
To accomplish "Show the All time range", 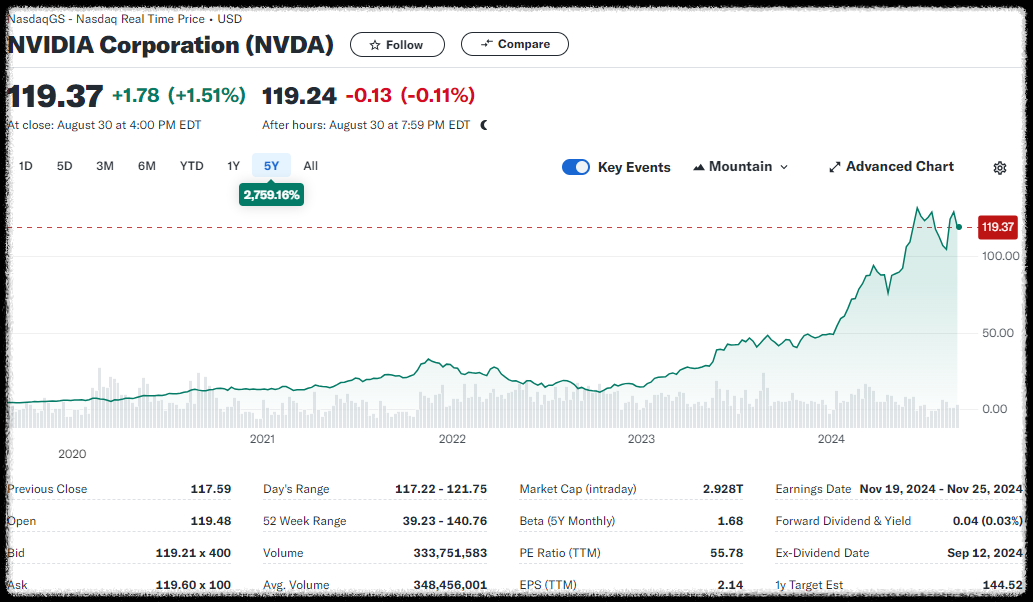I will pyautogui.click(x=310, y=166).
